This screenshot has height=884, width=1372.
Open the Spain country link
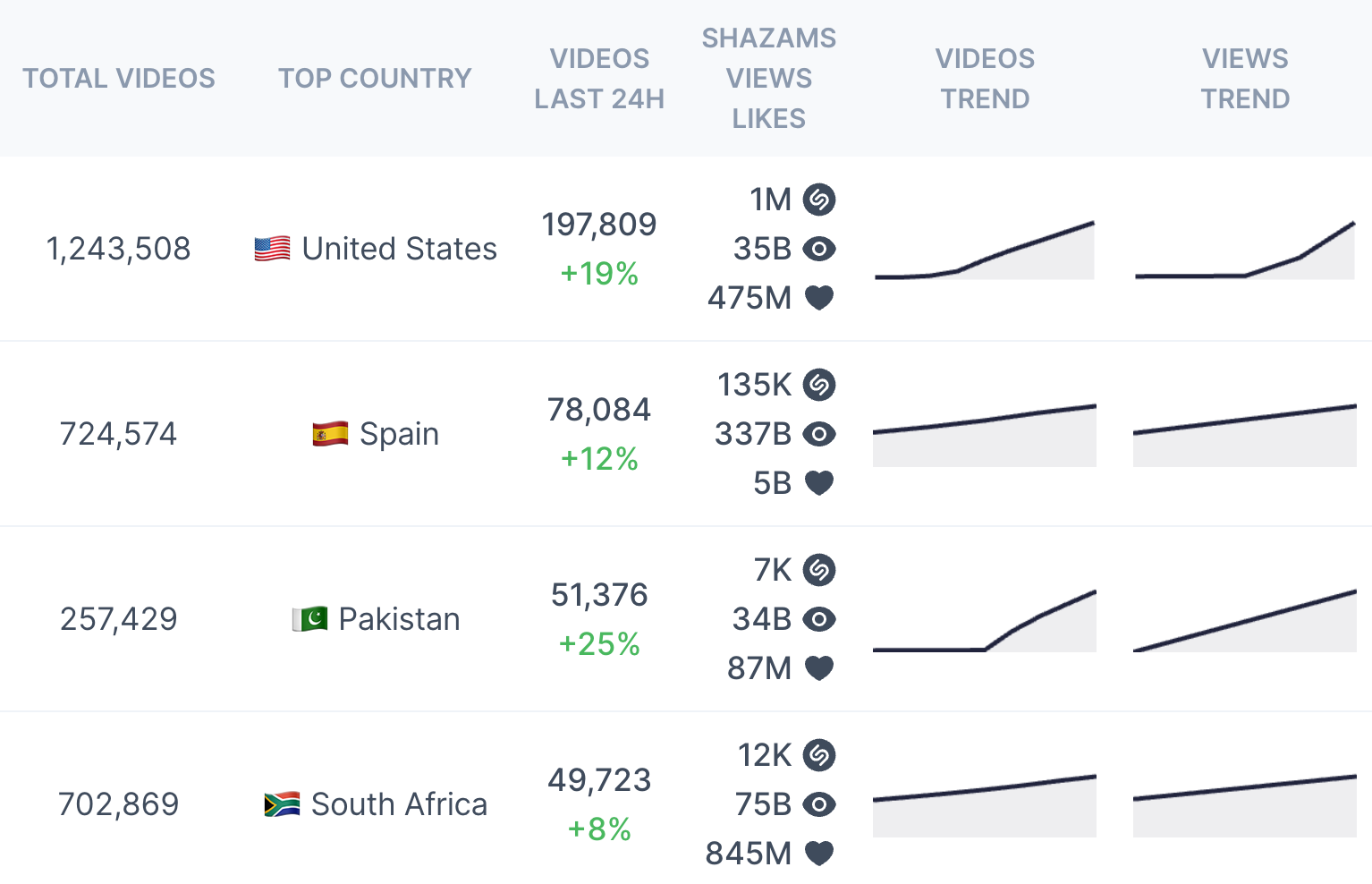click(x=399, y=434)
